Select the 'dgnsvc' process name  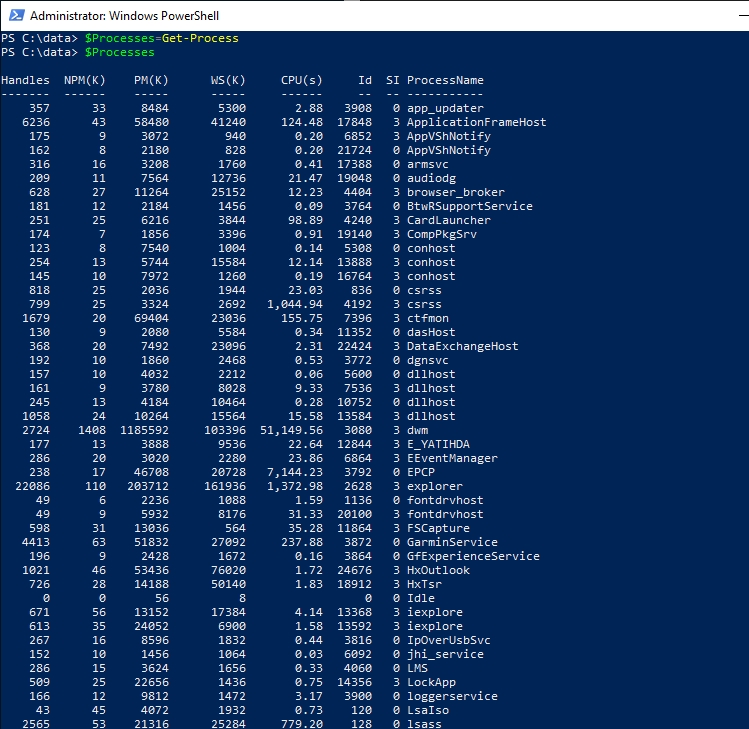tap(428, 360)
